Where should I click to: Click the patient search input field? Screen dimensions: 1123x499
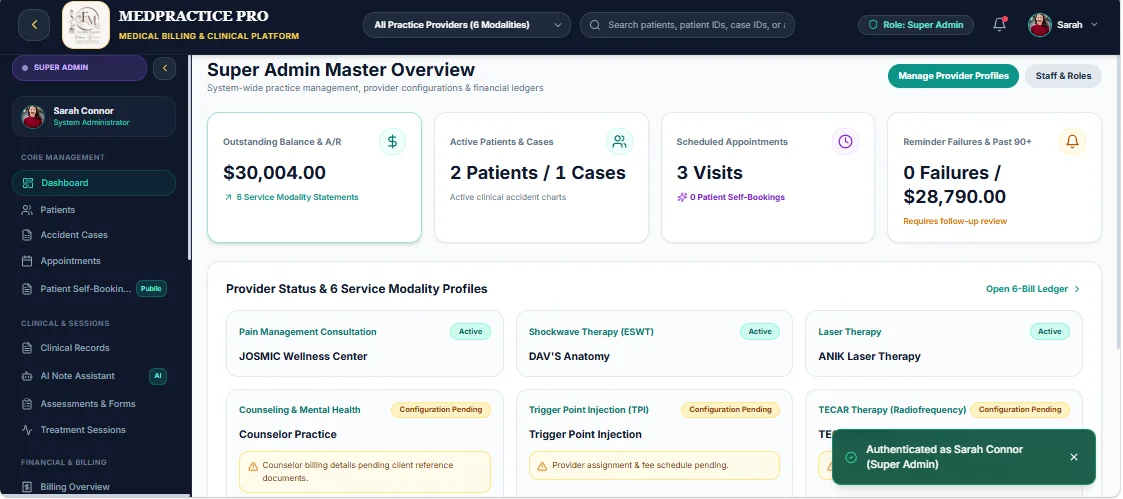688,25
